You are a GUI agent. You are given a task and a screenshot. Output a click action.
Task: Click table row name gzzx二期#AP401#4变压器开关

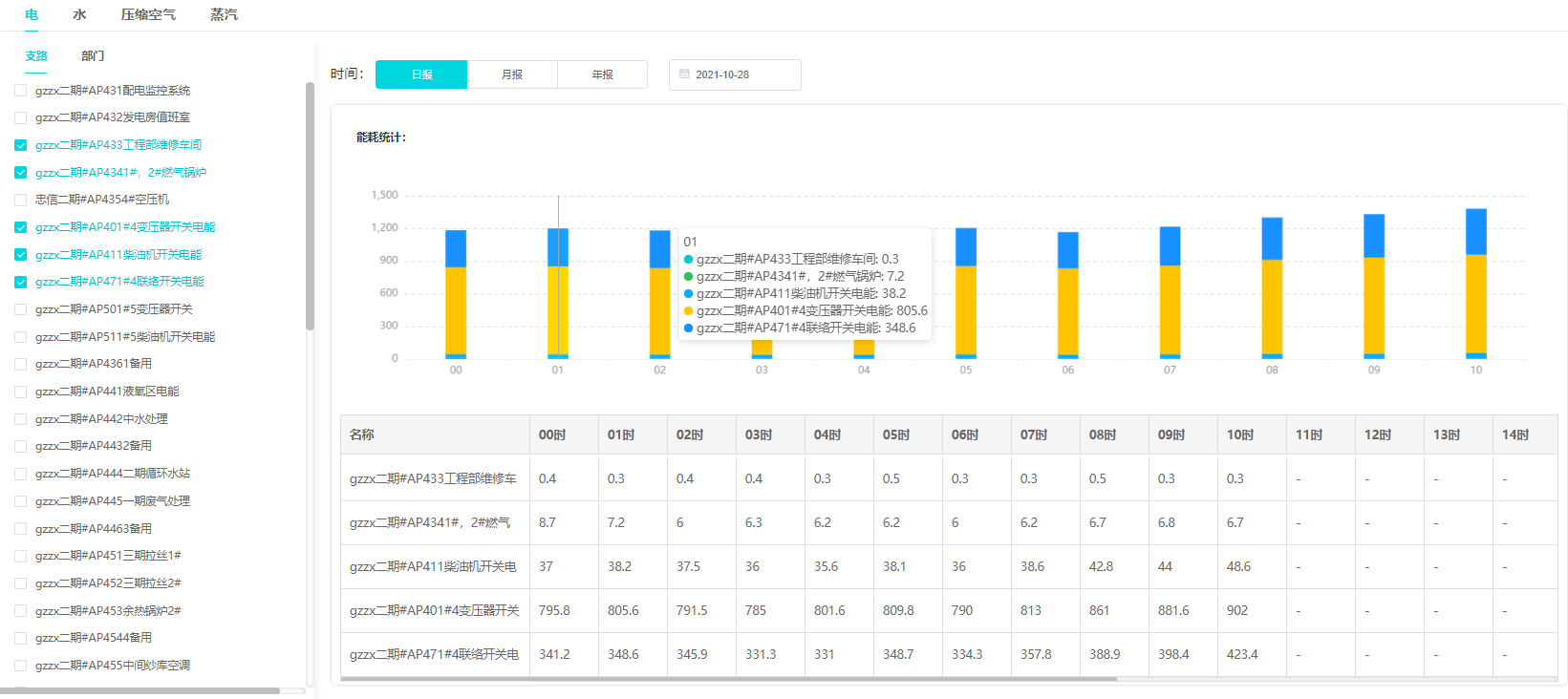tap(435, 610)
